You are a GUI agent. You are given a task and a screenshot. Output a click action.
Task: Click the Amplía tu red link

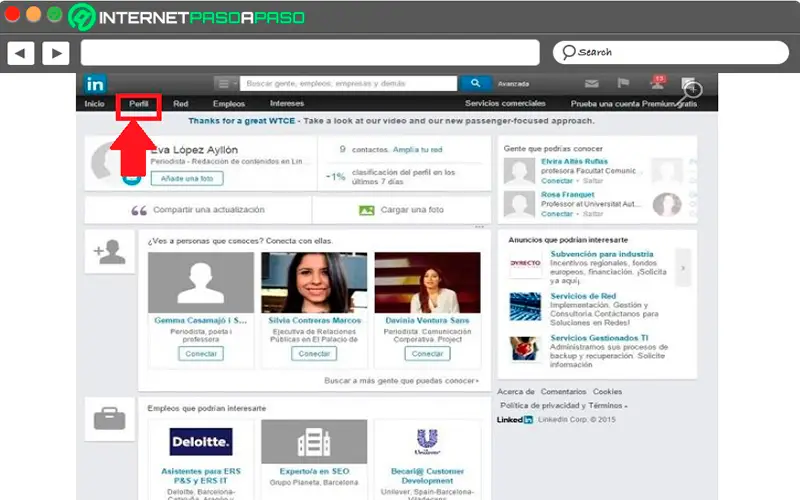click(417, 149)
